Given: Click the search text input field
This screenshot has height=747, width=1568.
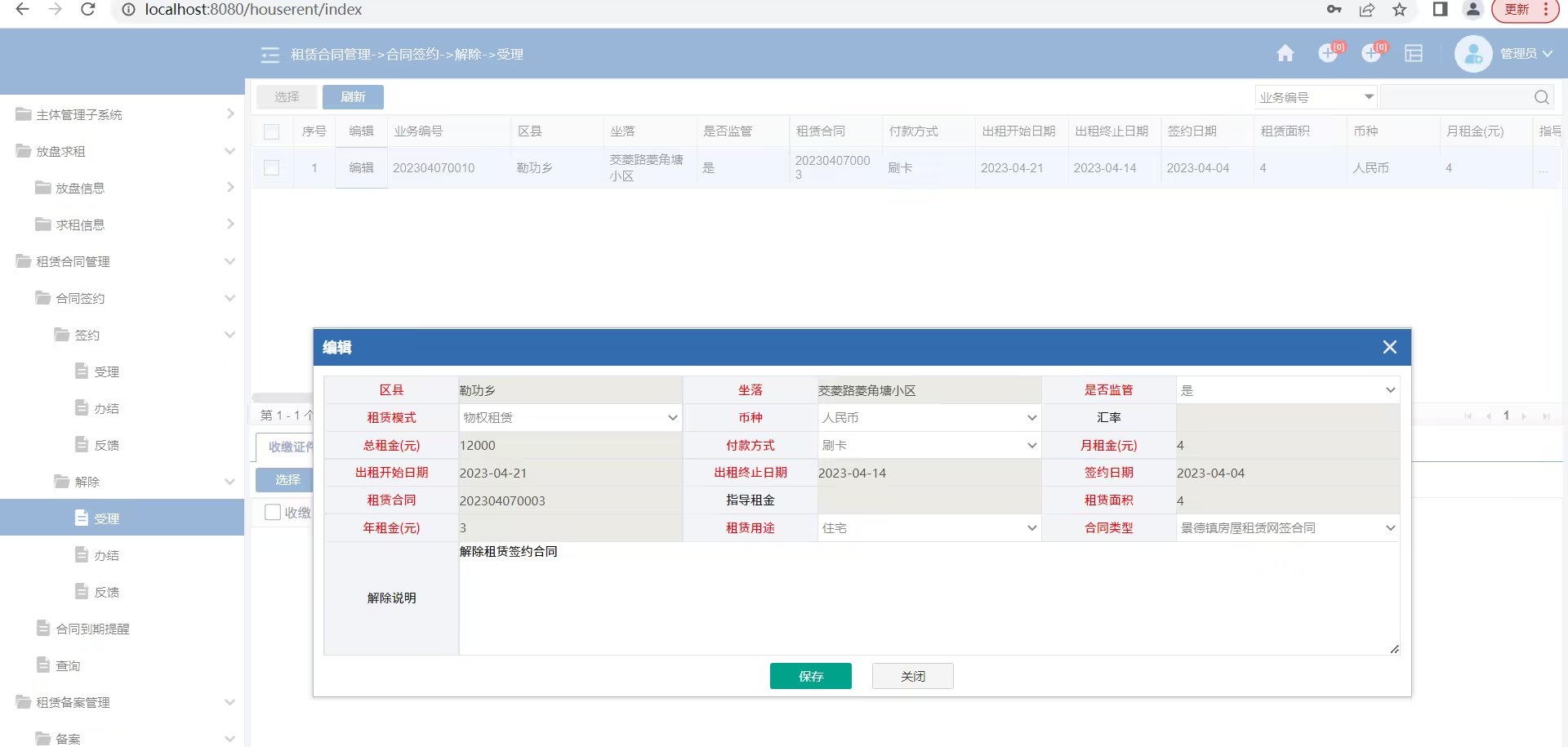Looking at the screenshot, I should click(1455, 97).
